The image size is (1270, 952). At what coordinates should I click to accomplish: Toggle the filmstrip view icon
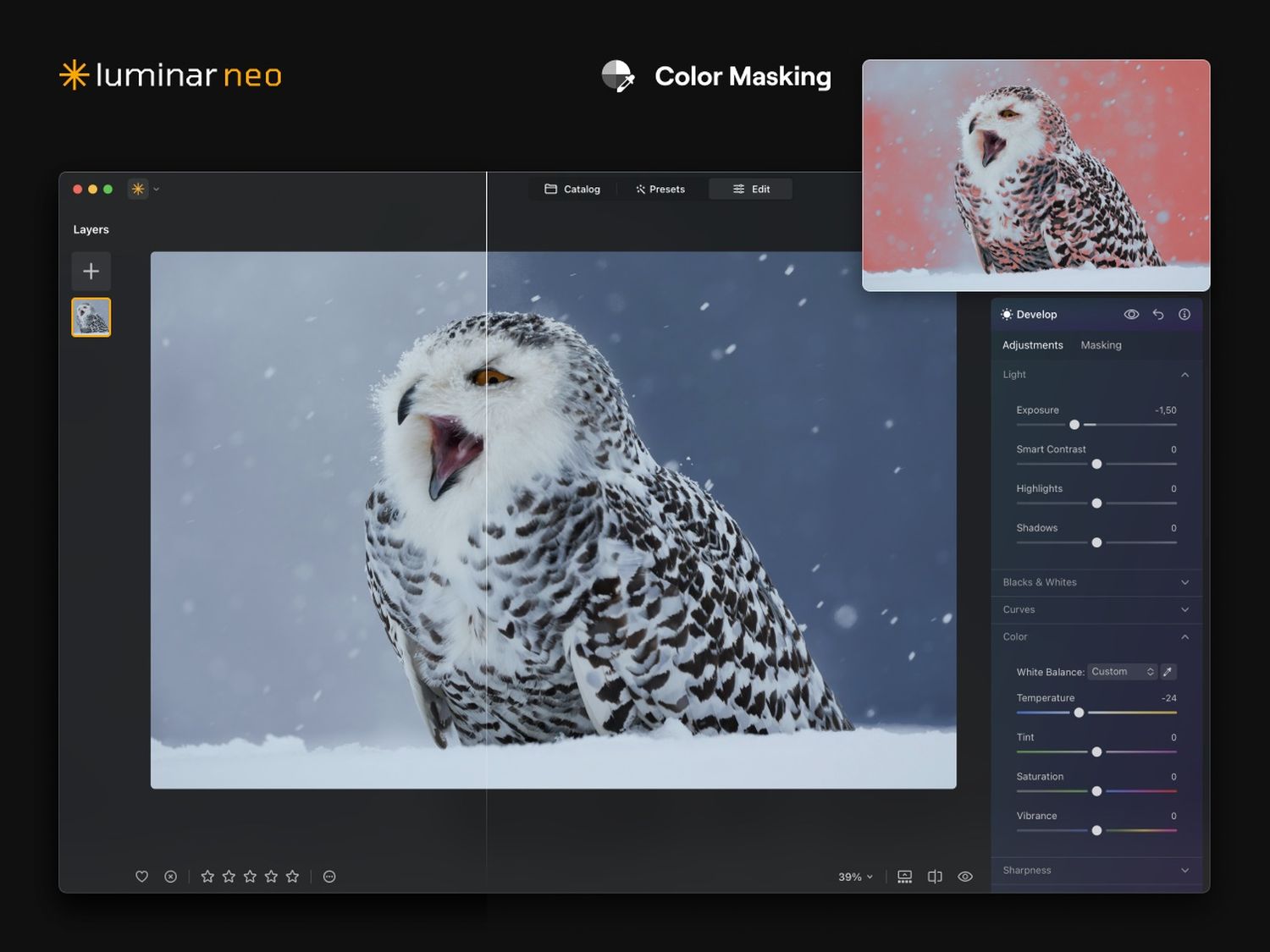[x=905, y=877]
